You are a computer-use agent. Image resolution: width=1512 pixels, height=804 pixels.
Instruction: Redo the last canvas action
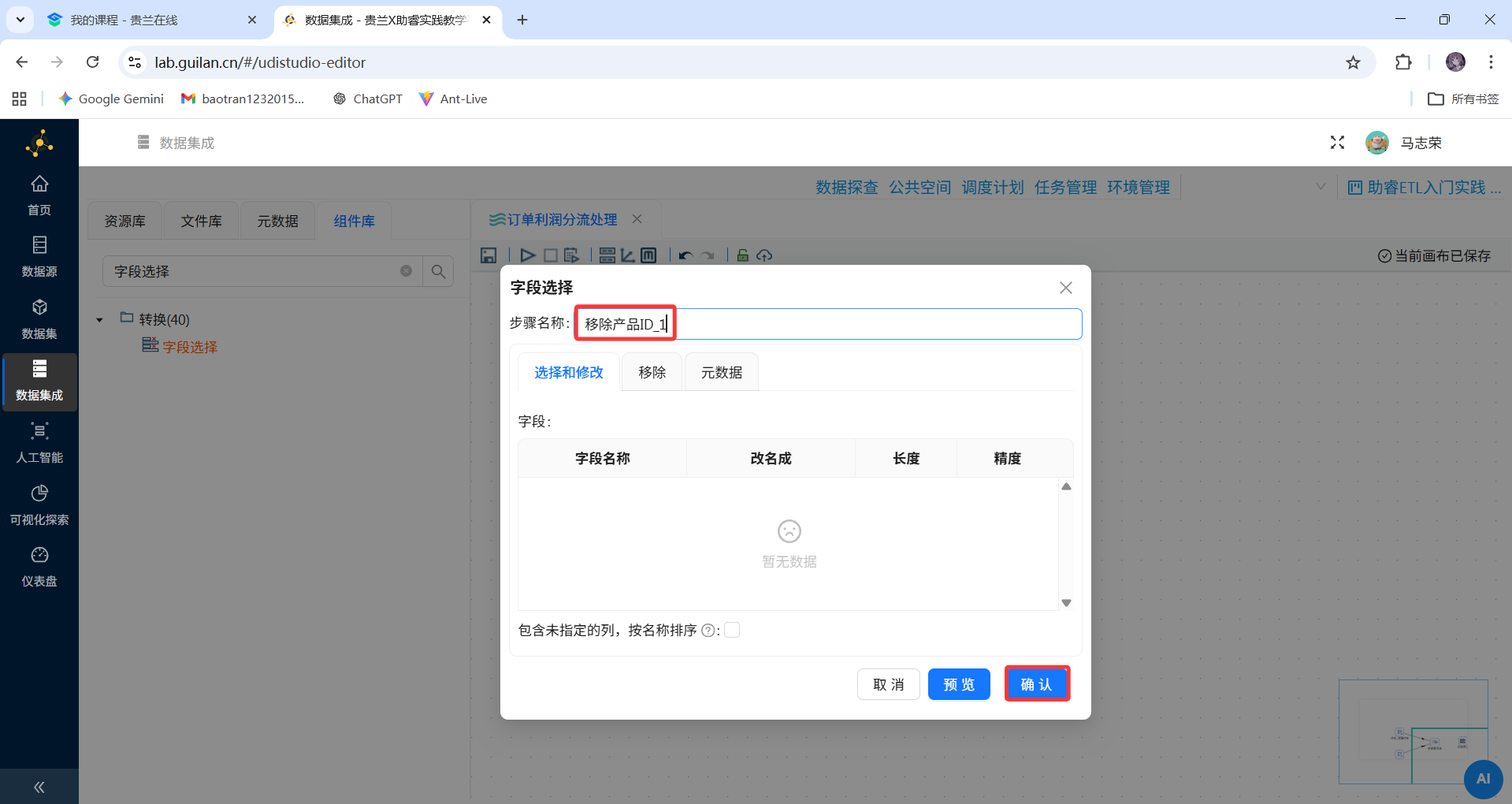coord(708,255)
